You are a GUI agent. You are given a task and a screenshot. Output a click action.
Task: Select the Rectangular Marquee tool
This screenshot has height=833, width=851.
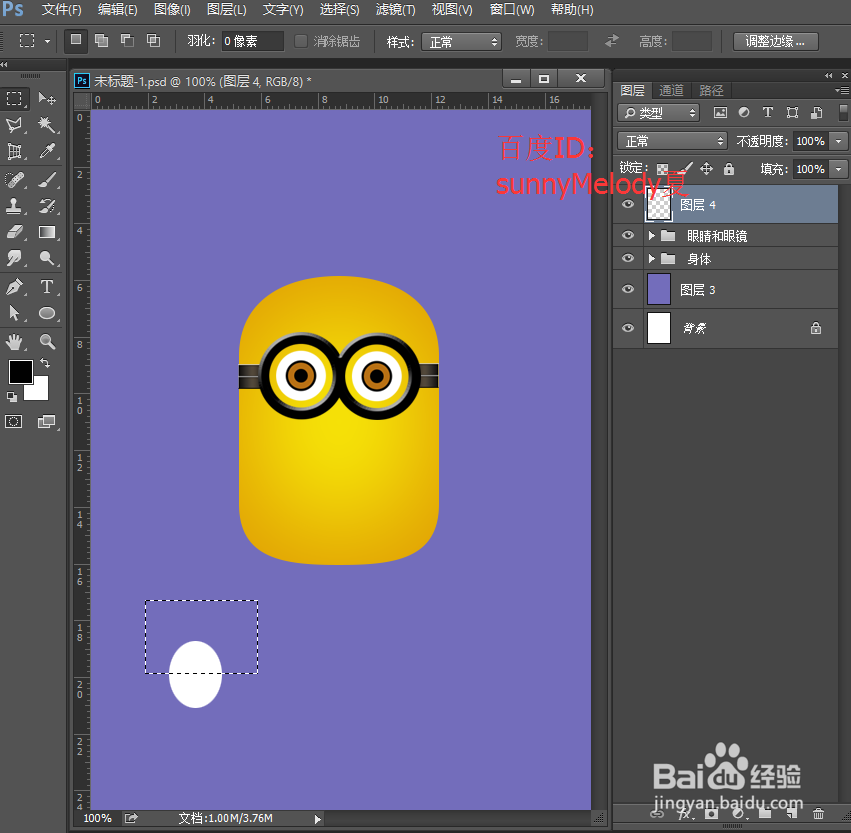click(15, 99)
